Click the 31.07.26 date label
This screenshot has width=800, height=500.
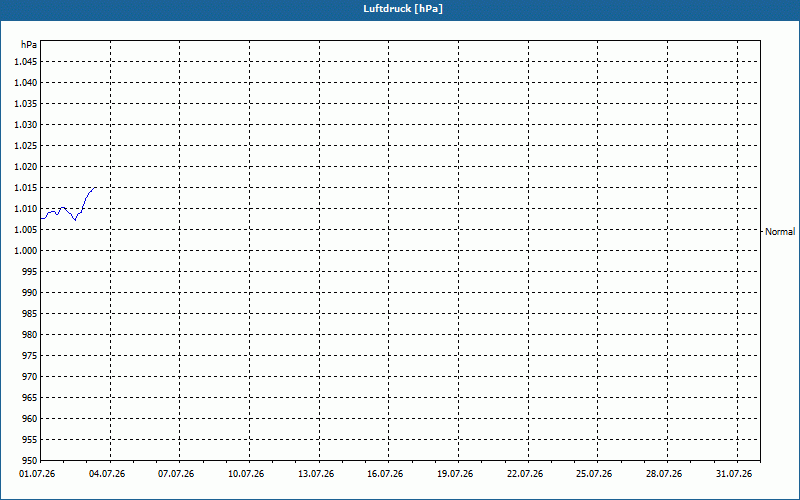point(734,474)
